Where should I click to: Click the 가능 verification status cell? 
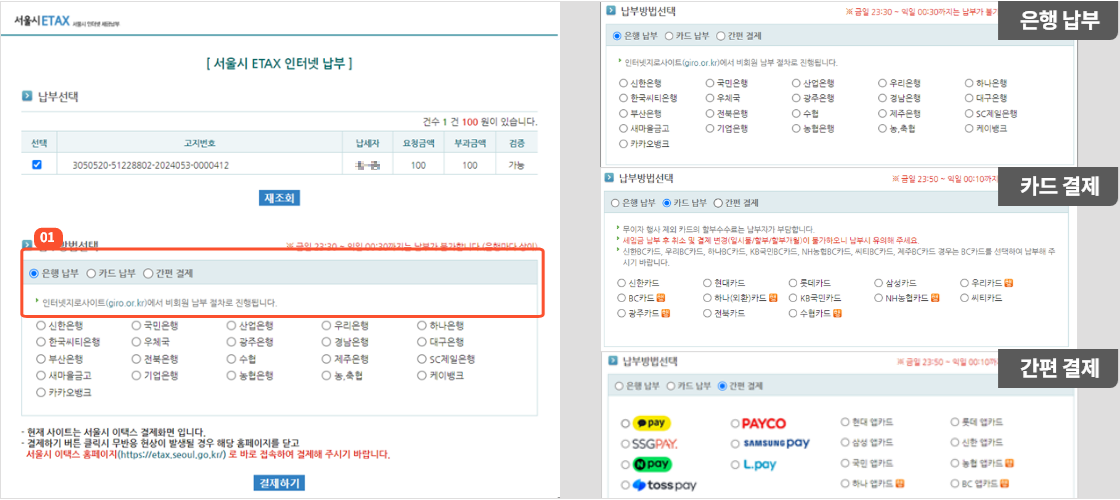[515, 165]
